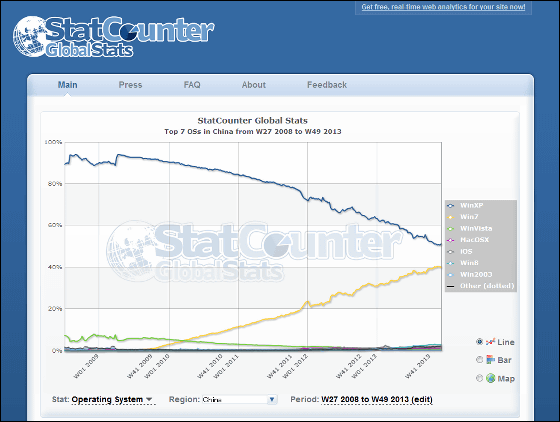The image size is (560, 422).
Task: Click the Map label text
Action: pyautogui.click(x=506, y=378)
